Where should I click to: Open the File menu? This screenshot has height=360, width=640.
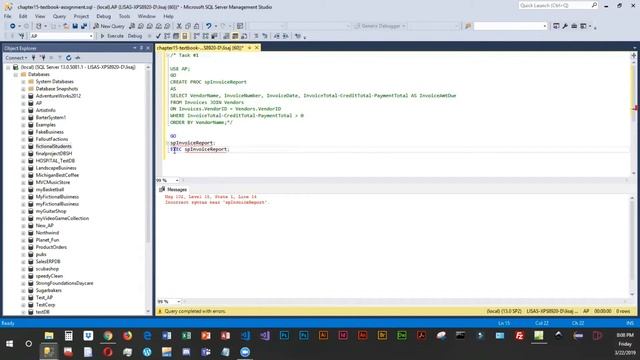tap(8, 16)
